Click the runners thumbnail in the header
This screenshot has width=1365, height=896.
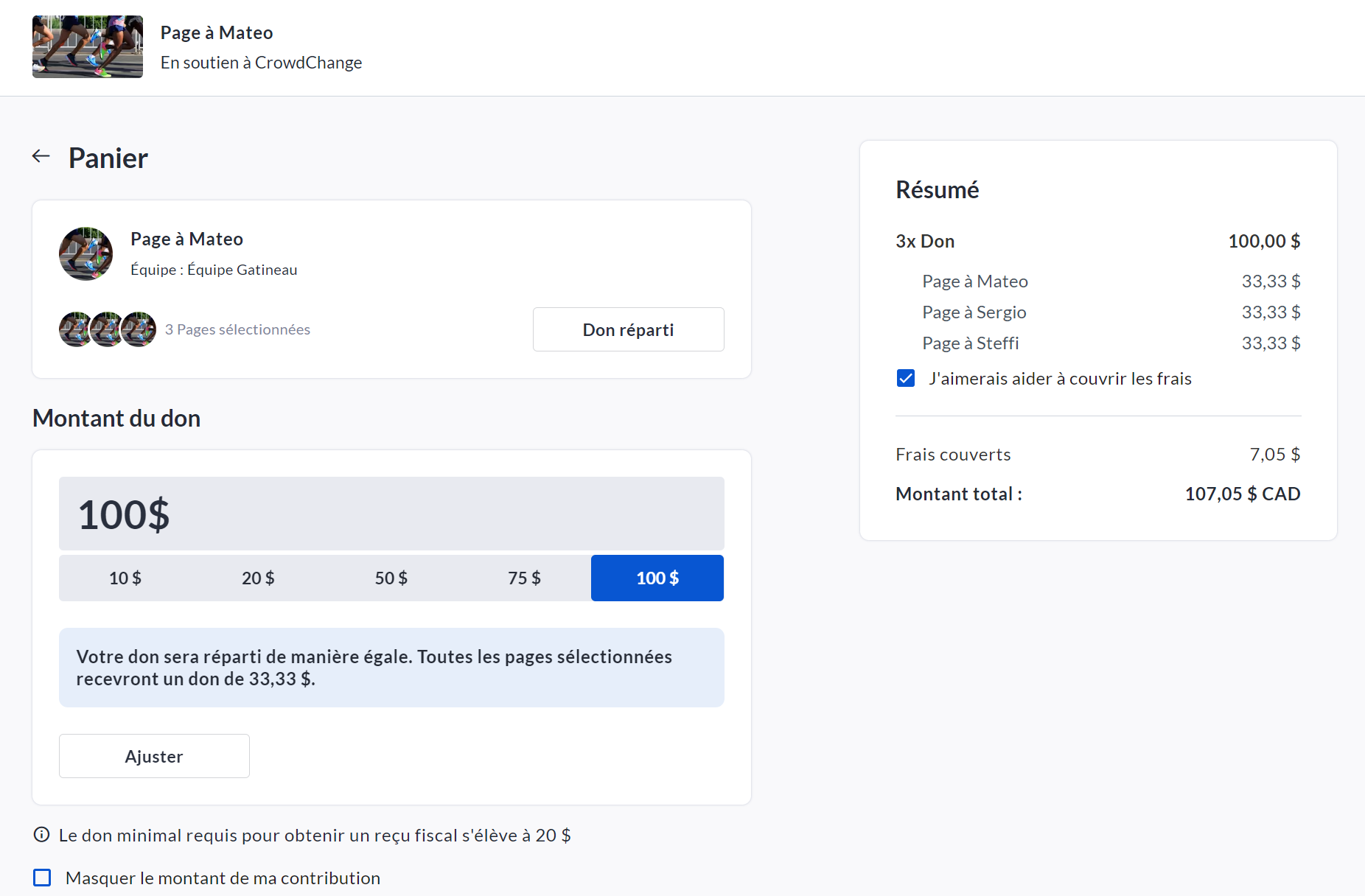pos(88,47)
